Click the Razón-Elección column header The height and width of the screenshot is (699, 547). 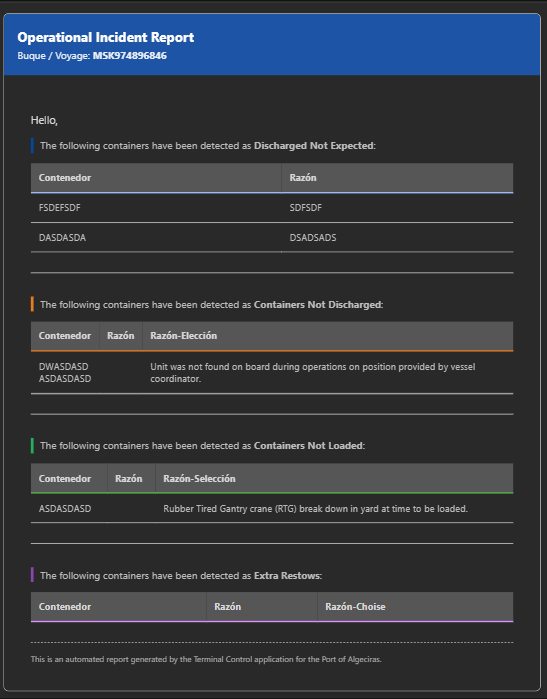pyautogui.click(x=184, y=336)
